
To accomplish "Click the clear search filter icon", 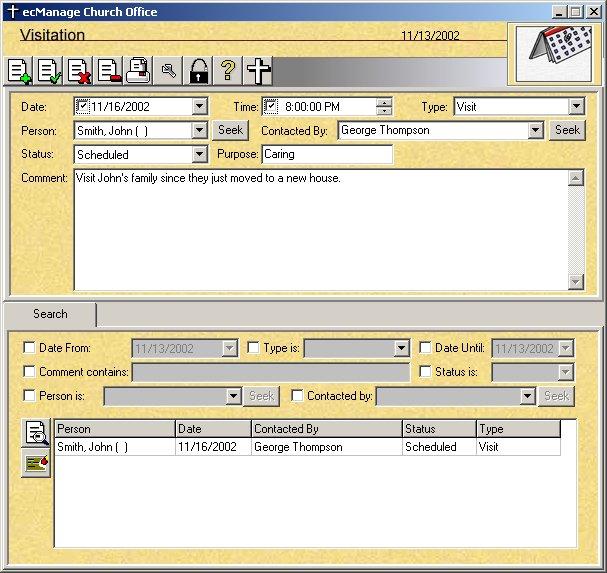I will pos(36,463).
